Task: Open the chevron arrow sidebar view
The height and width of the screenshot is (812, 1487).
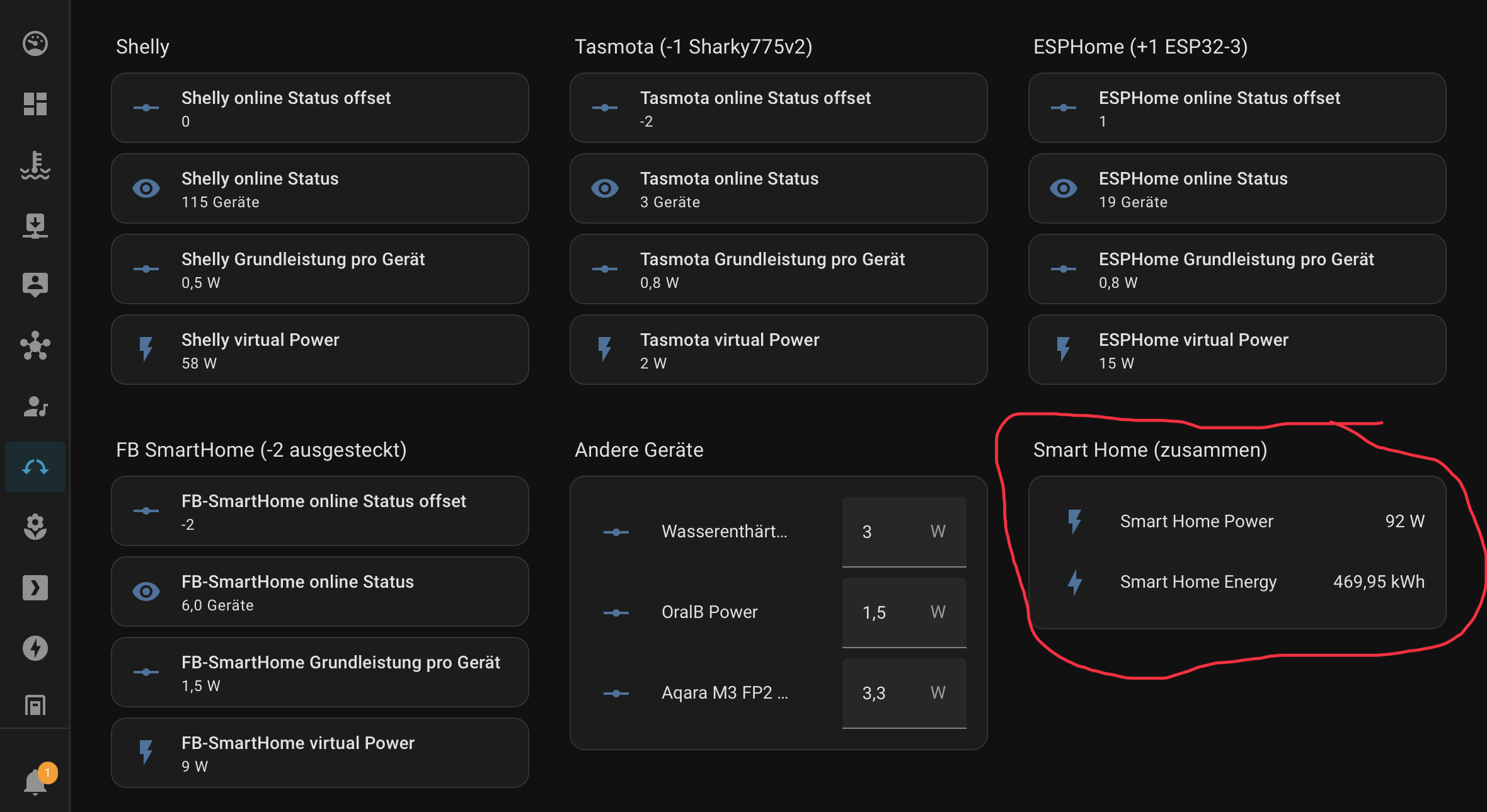Action: pyautogui.click(x=35, y=587)
